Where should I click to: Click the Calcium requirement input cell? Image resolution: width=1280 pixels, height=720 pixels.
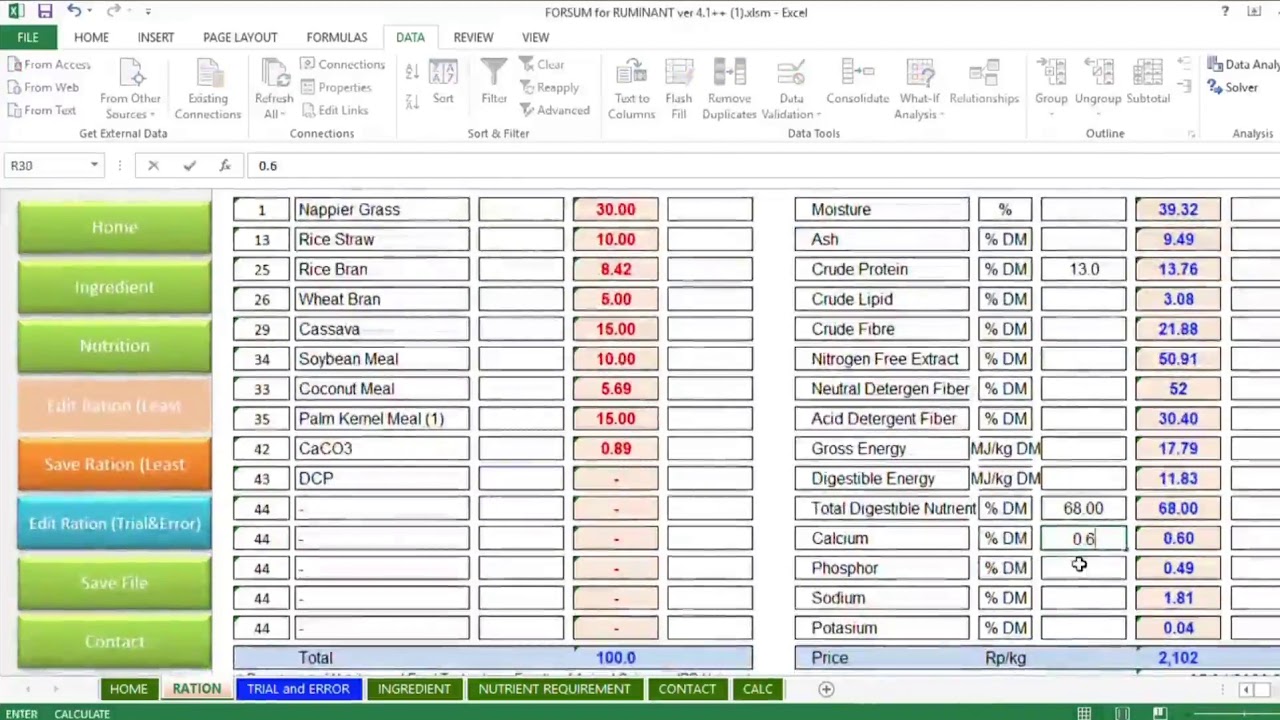(1083, 538)
